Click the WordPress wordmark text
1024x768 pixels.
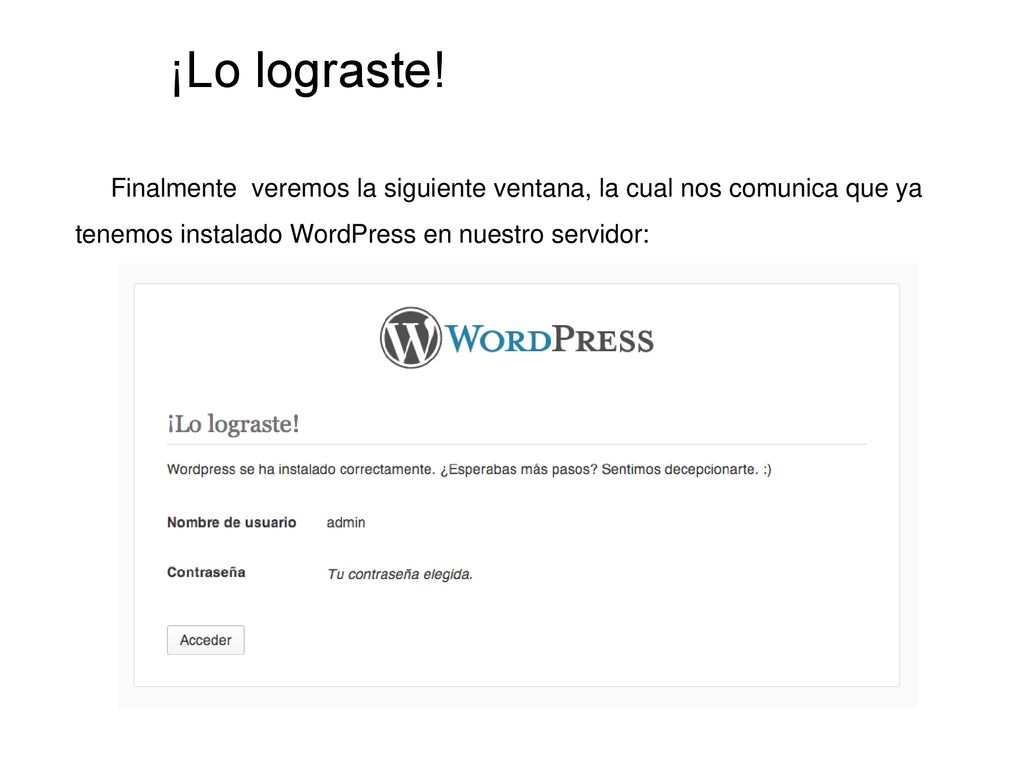tap(549, 340)
